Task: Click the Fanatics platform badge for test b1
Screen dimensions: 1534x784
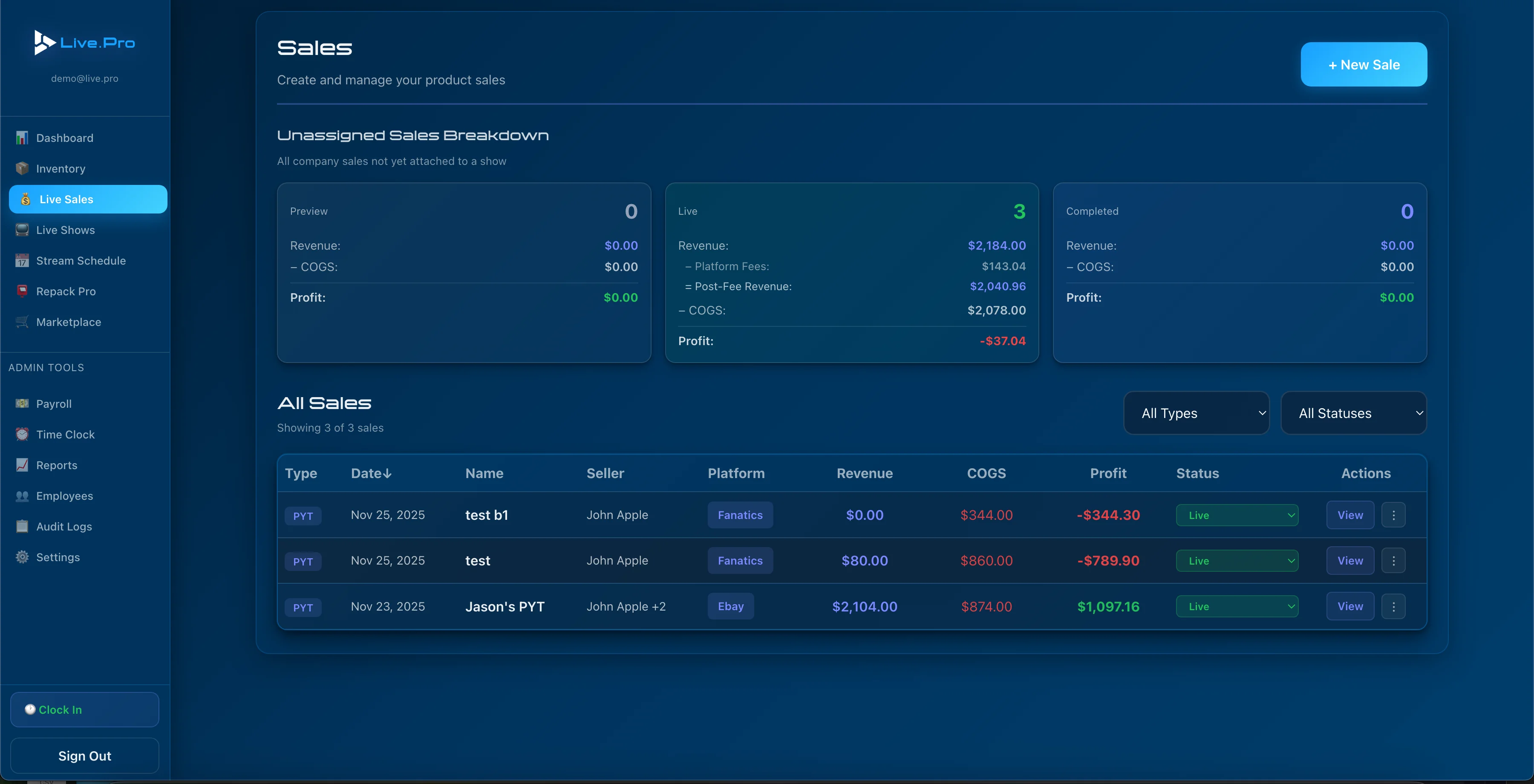Action: [x=740, y=515]
